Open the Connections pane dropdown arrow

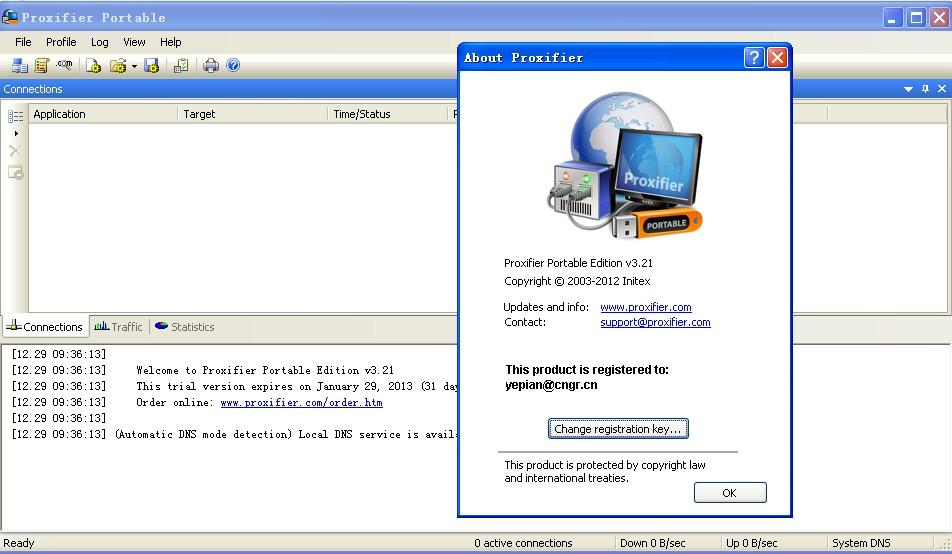click(908, 89)
